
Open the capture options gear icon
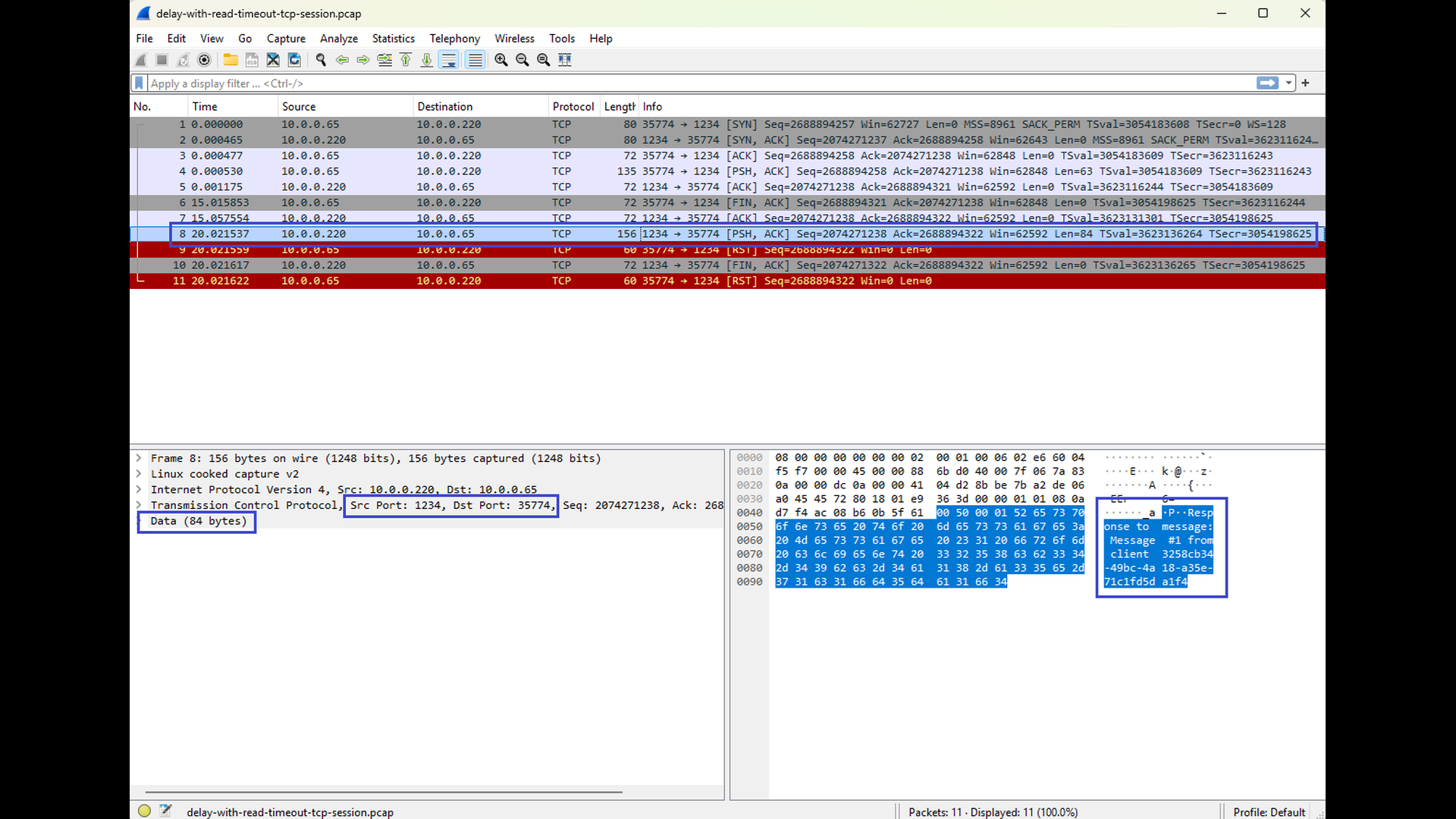pyautogui.click(x=204, y=60)
